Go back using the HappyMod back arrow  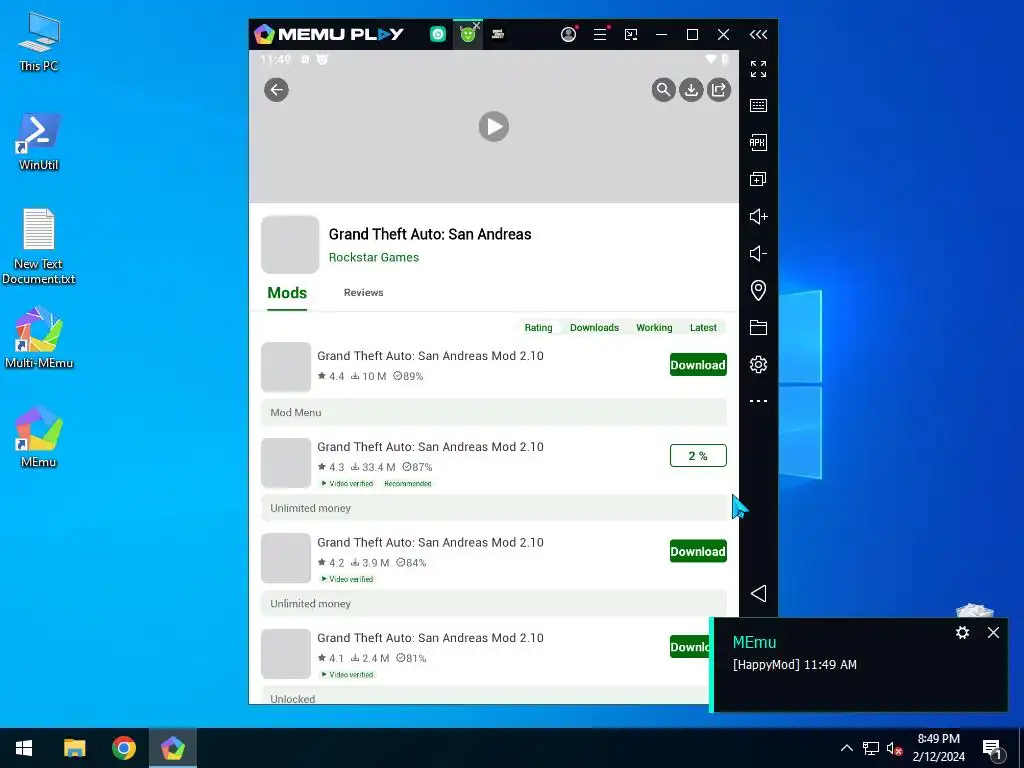coord(276,89)
